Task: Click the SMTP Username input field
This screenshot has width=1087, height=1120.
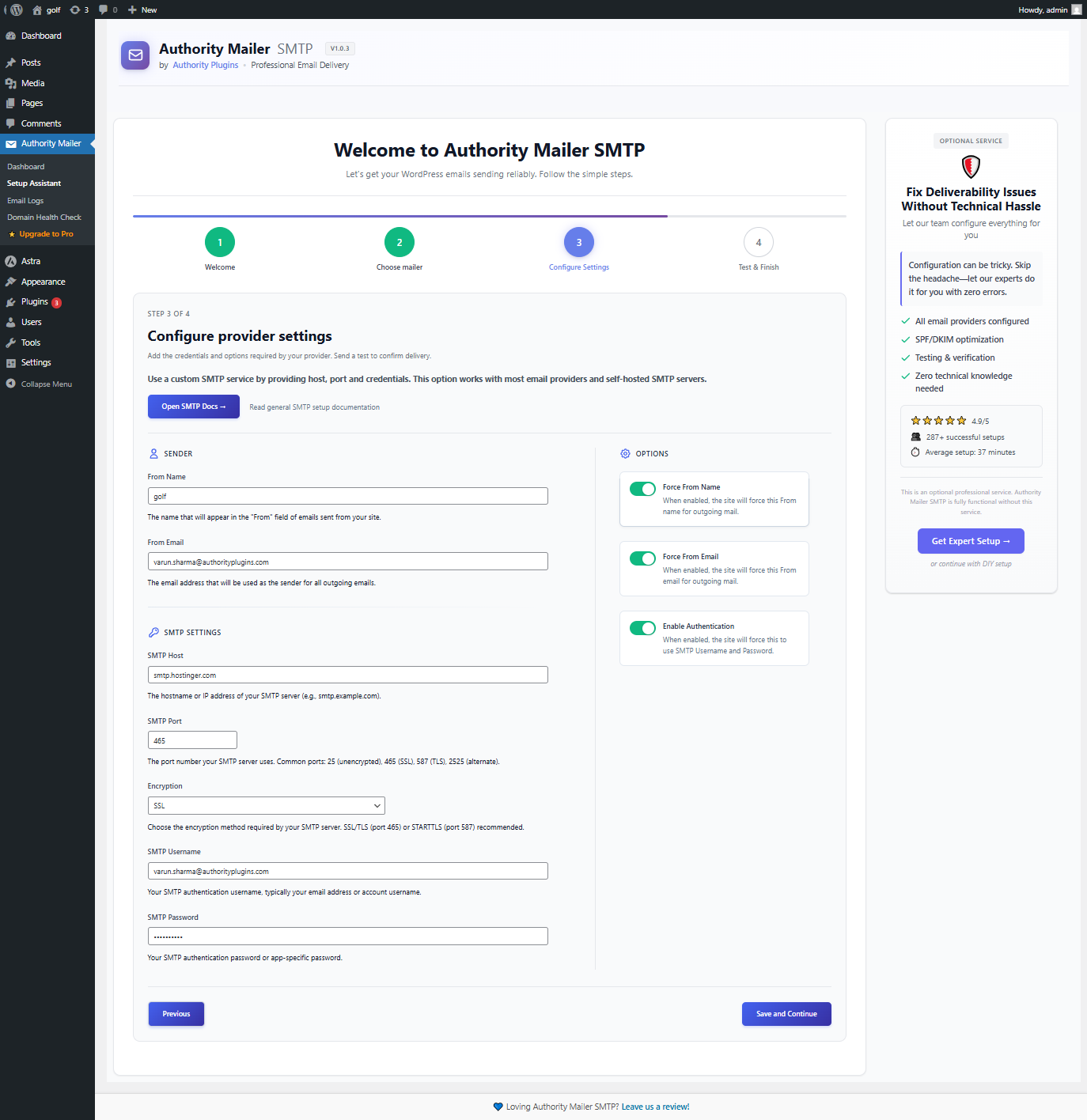Action: 348,871
